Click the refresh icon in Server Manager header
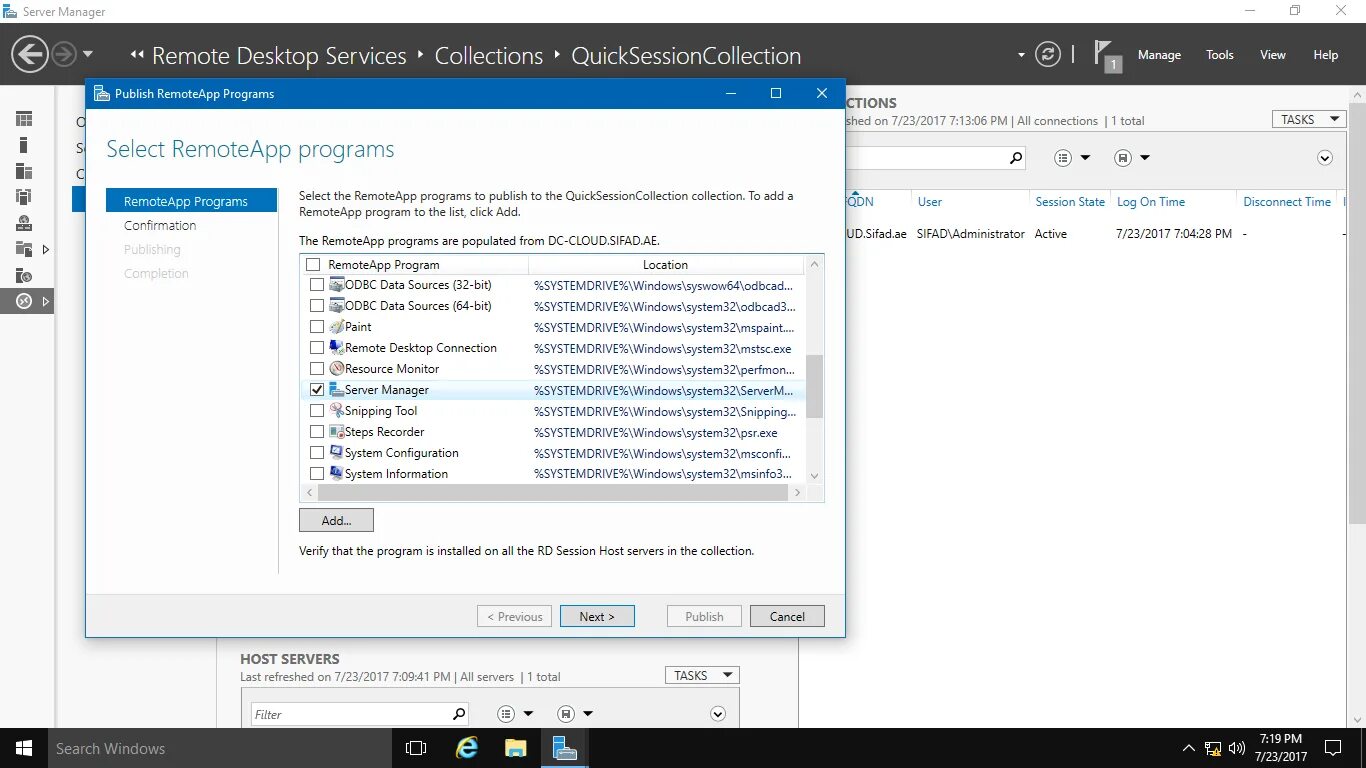The image size is (1366, 768). 1048,54
